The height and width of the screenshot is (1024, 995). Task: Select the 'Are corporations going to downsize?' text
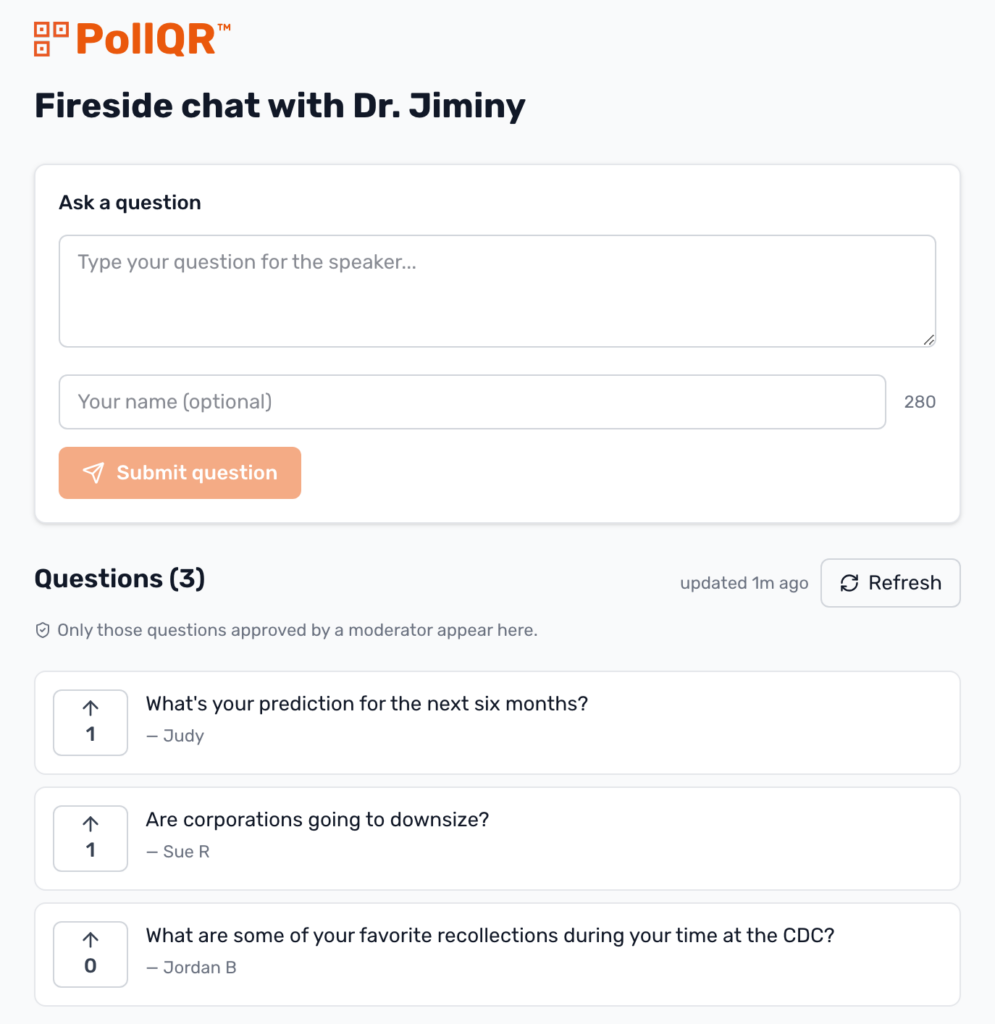(317, 820)
